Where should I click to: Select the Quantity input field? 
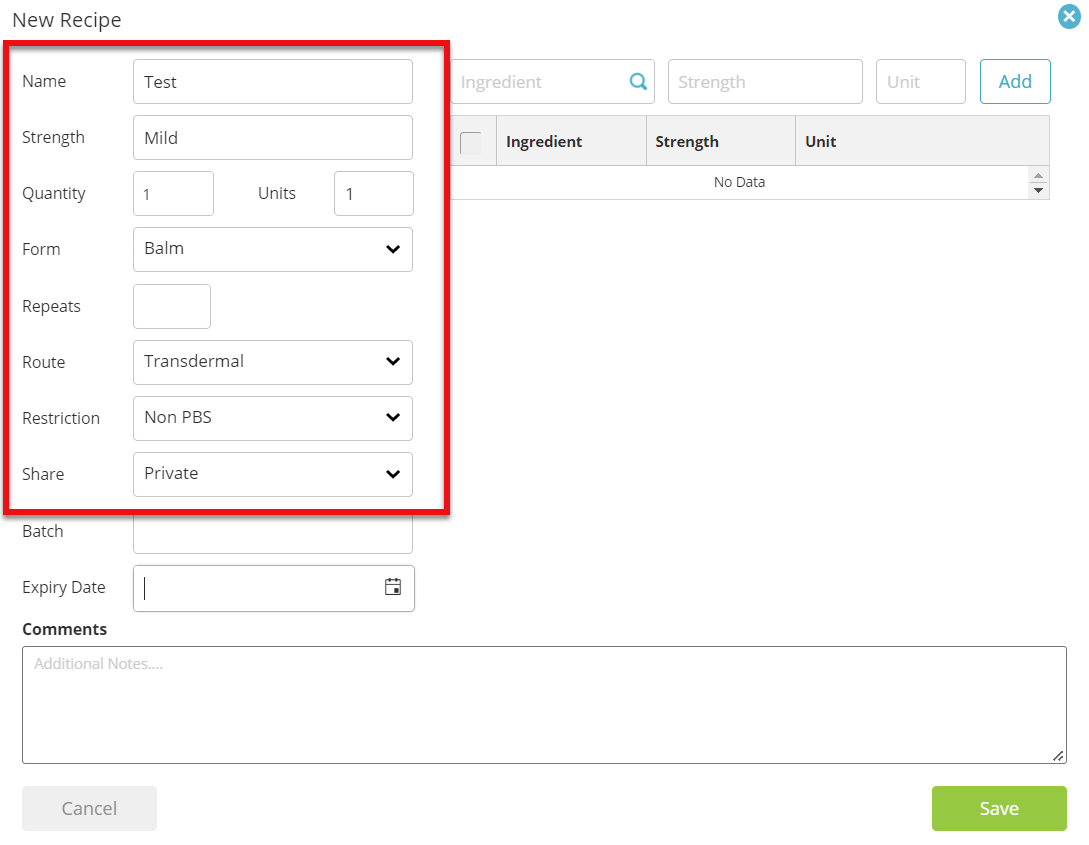click(174, 193)
